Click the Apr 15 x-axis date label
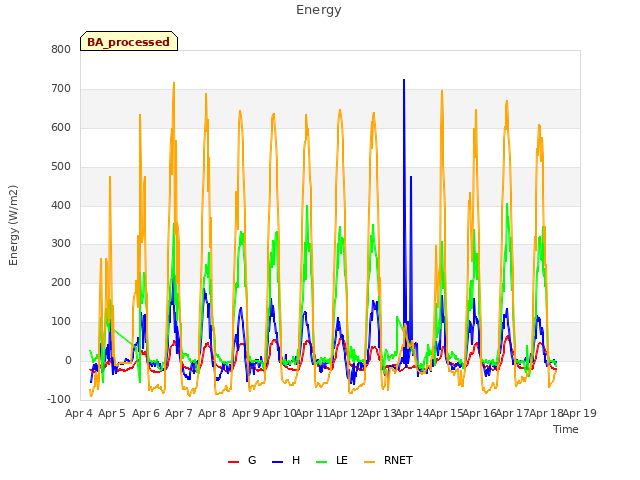This screenshot has height=480, width=640. click(446, 413)
